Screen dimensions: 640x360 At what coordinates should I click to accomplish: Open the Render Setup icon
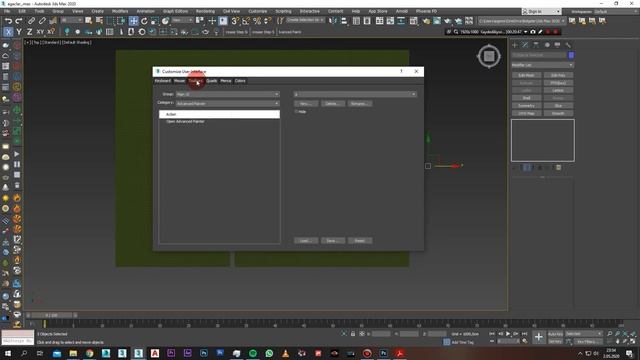pyautogui.click(x=426, y=21)
